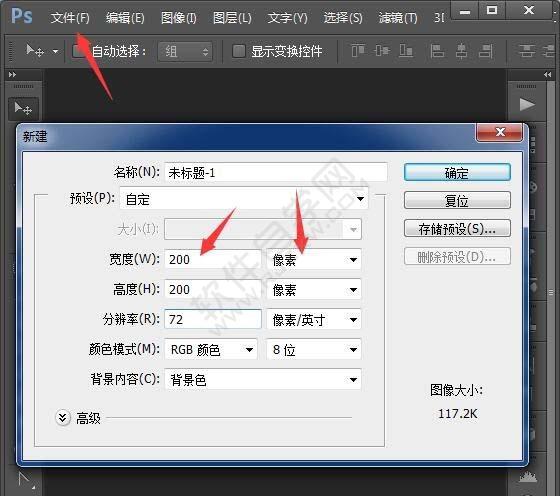This screenshot has width=560, height=496.
Task: Open the 像素/英寸 resolution unit dropdown
Action: pyautogui.click(x=314, y=319)
